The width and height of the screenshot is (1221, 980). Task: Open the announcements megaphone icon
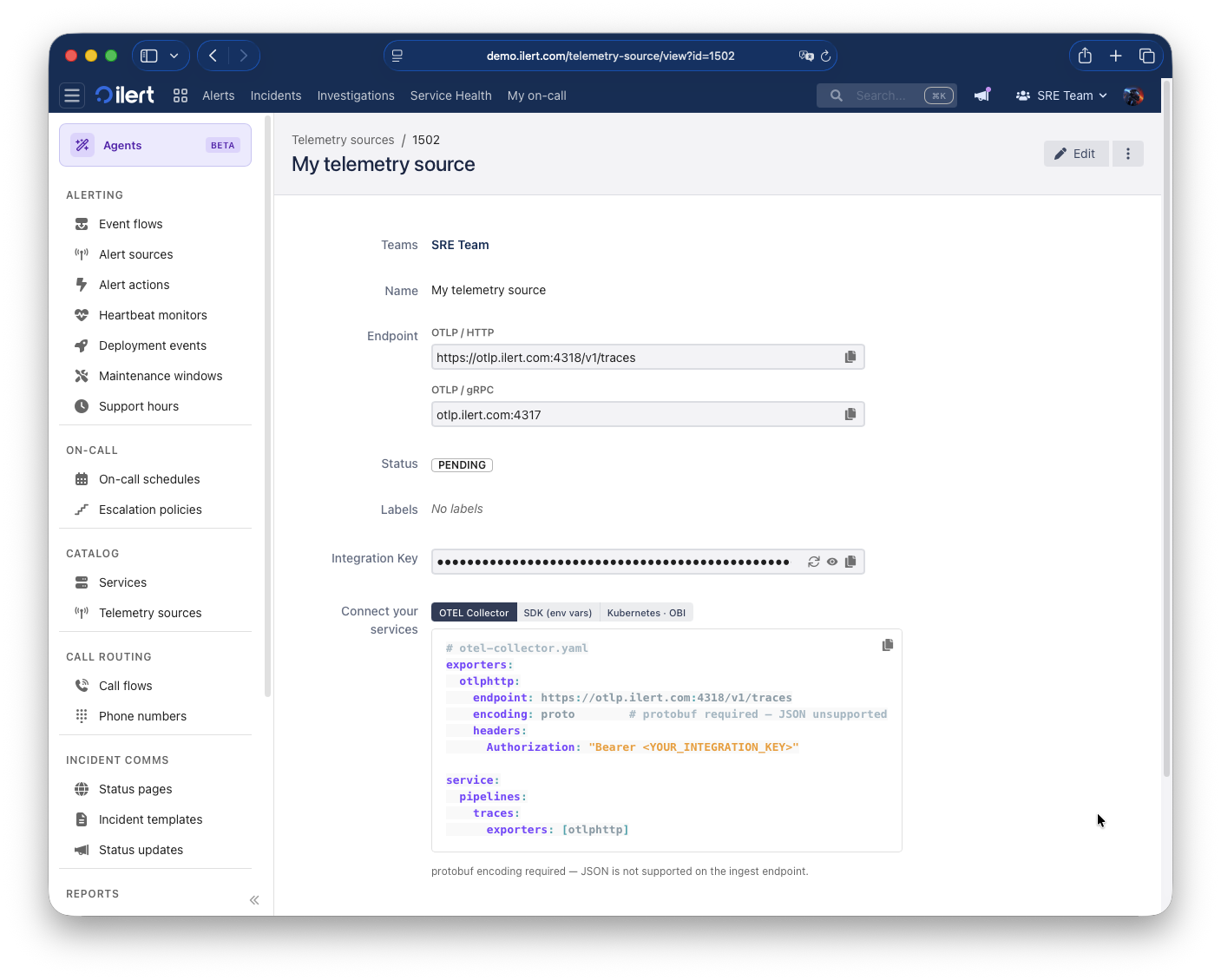point(982,95)
